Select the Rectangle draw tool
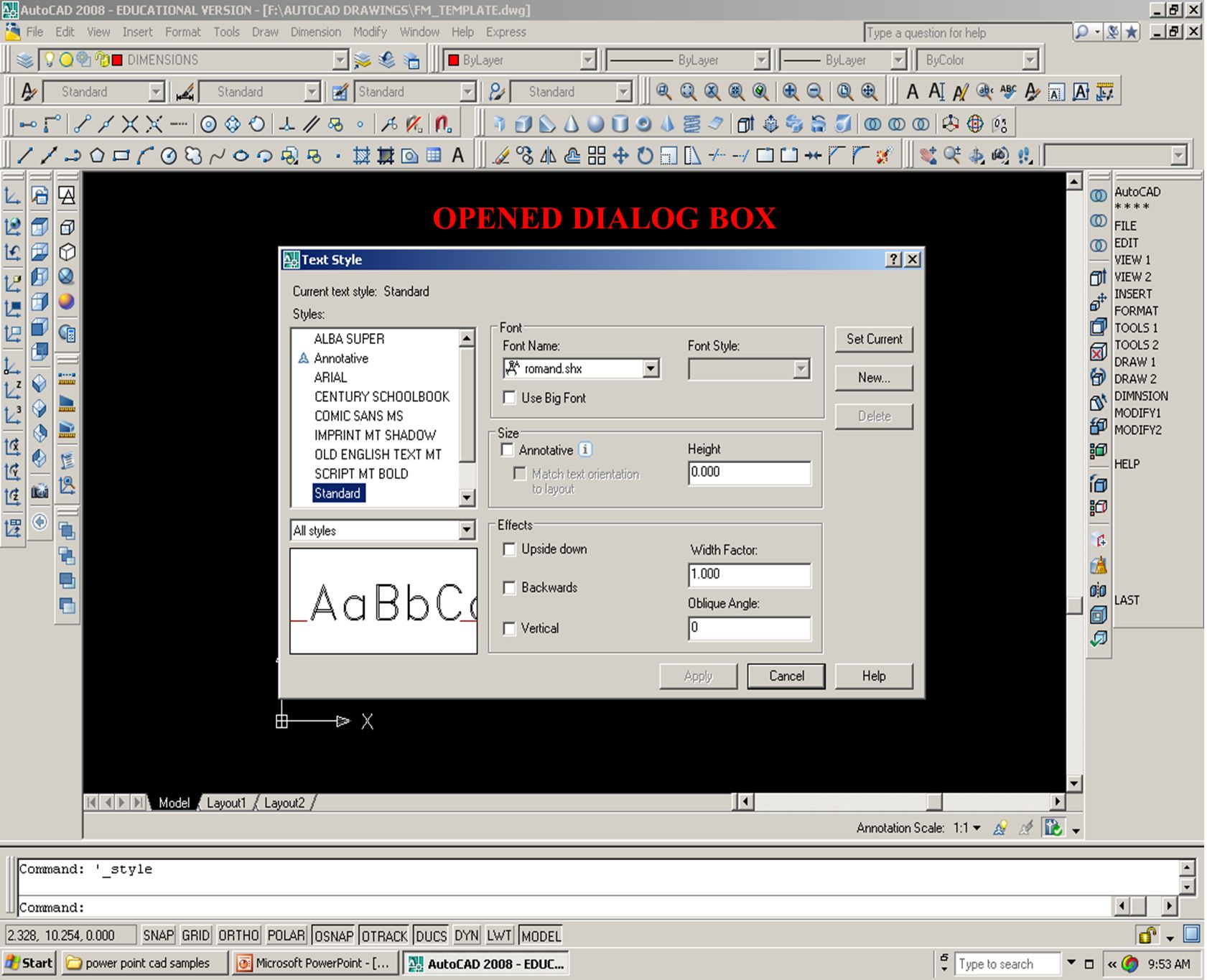Image resolution: width=1225 pixels, height=980 pixels. 121,155
